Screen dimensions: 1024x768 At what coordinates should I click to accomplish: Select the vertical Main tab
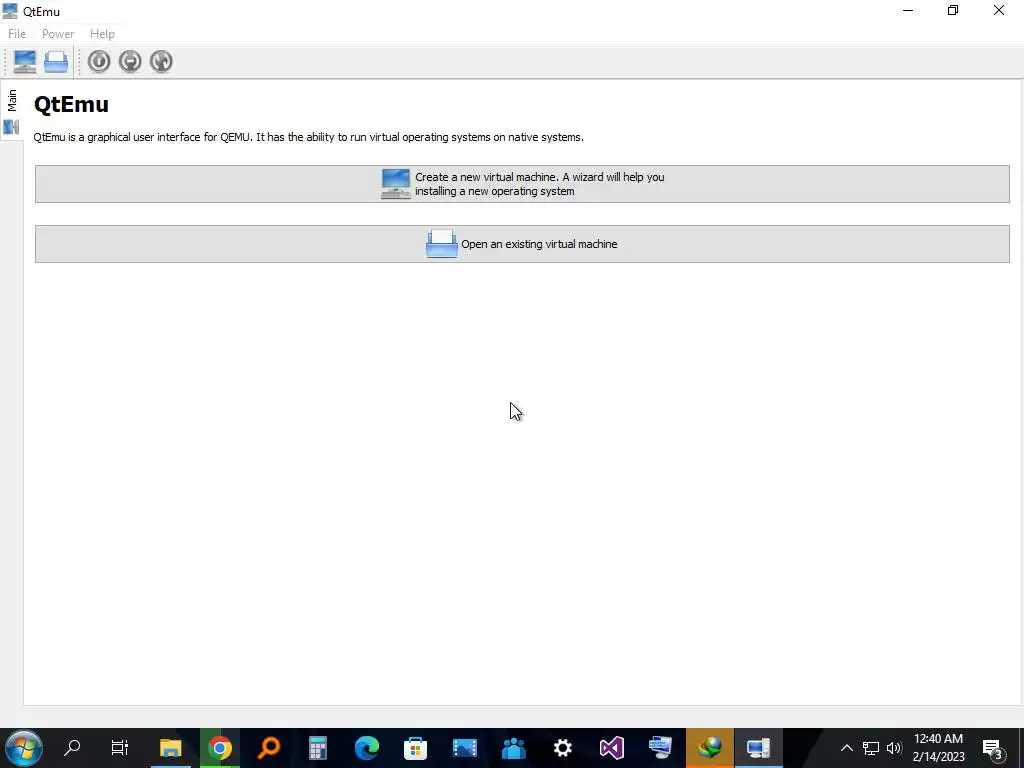coord(12,109)
